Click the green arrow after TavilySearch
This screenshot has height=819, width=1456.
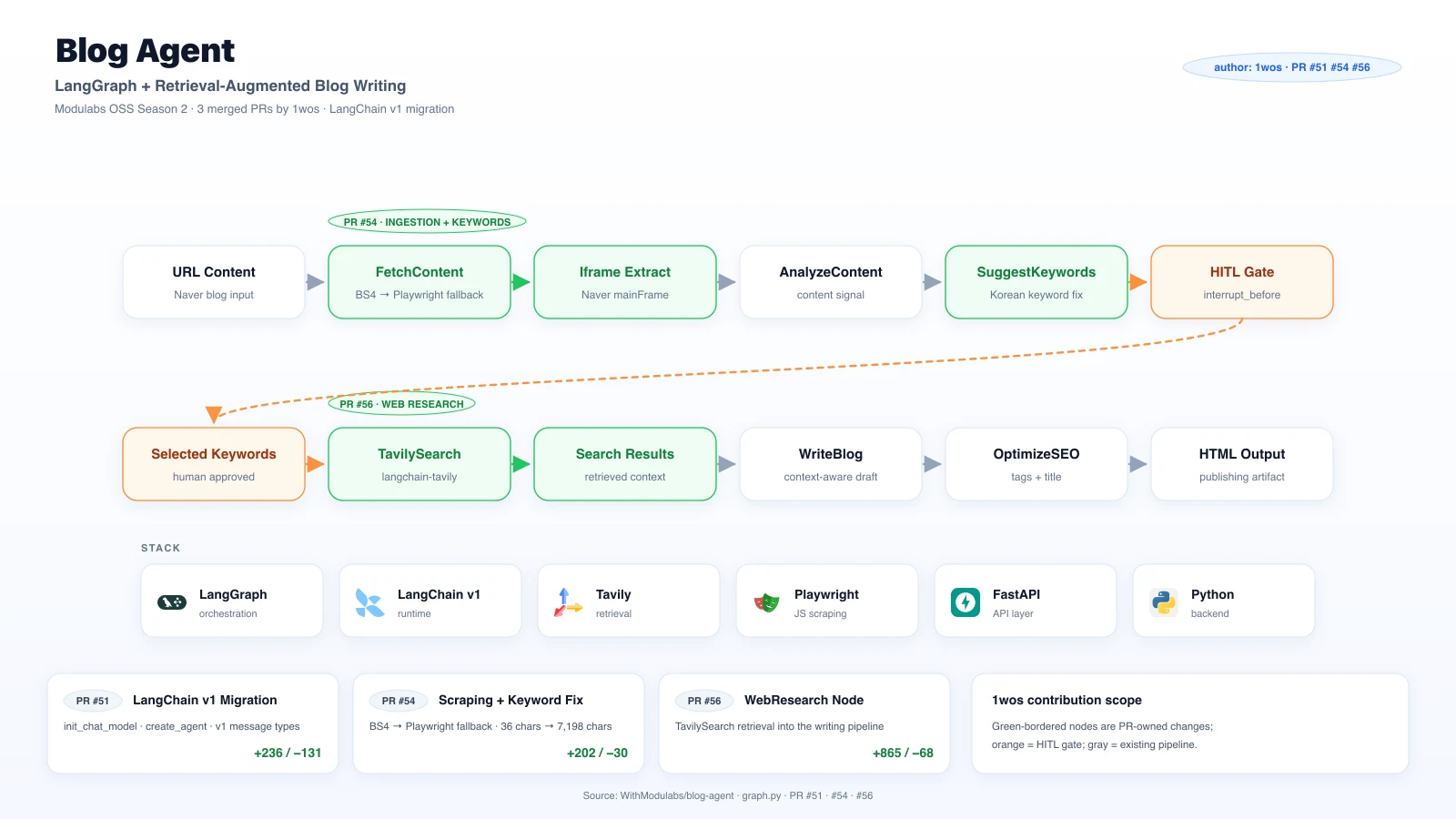(x=521, y=464)
